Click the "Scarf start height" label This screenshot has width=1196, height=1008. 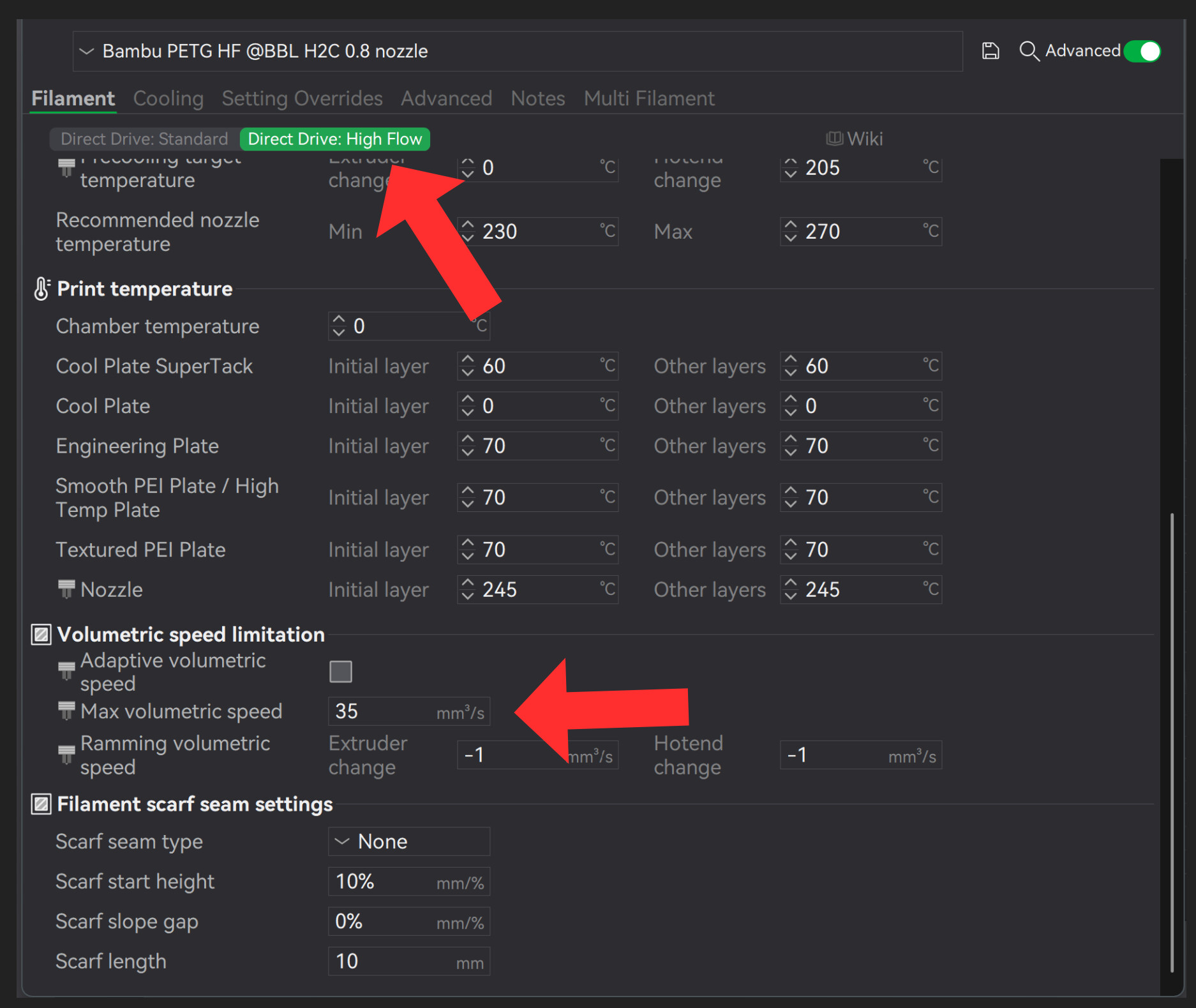coord(135,882)
